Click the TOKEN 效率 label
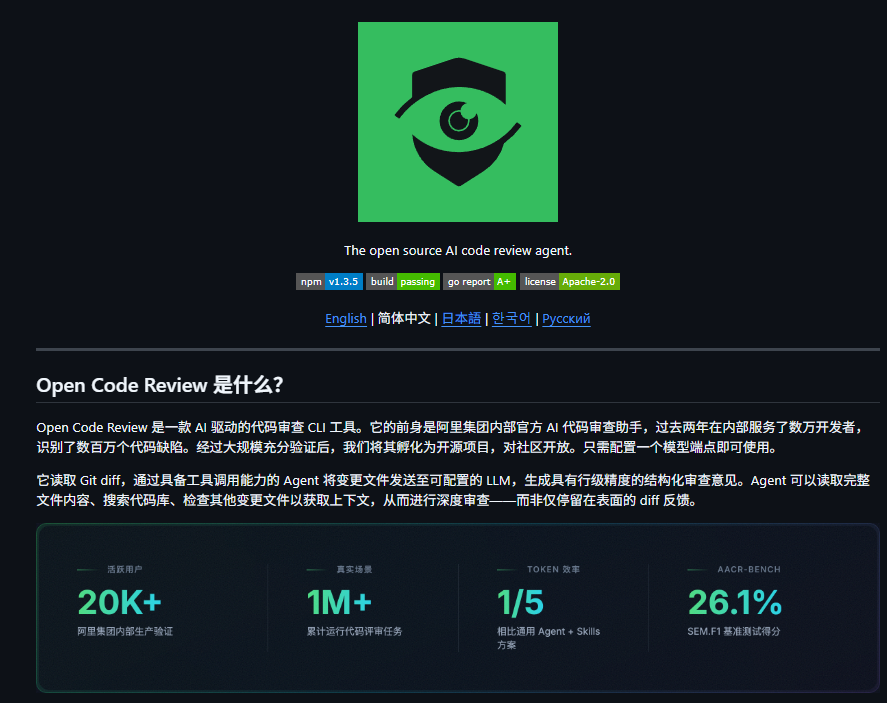This screenshot has width=887, height=703. [x=553, y=570]
